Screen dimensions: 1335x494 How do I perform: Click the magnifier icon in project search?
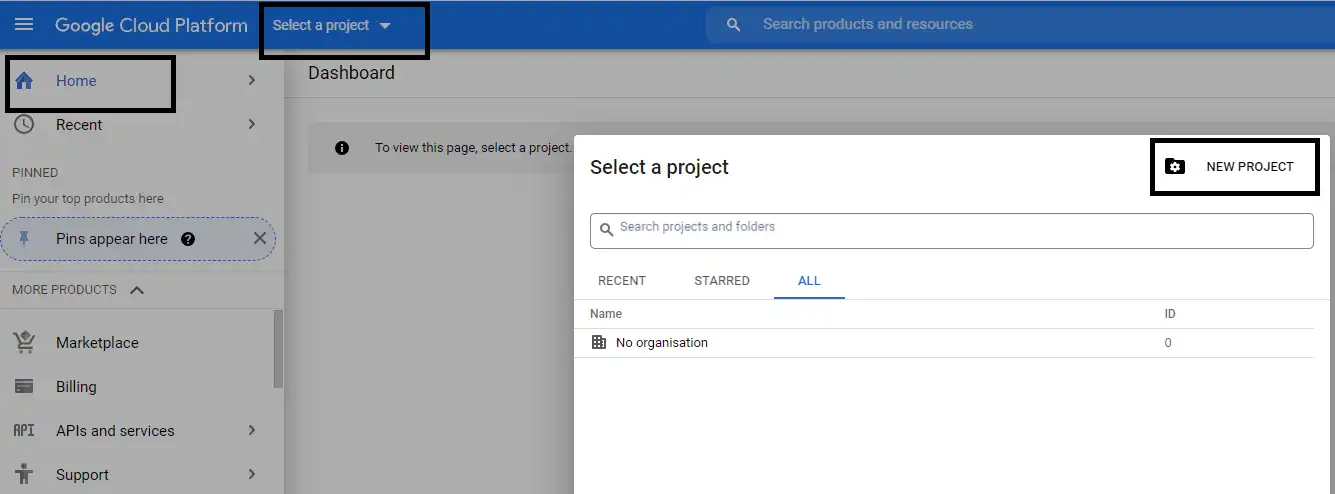pyautogui.click(x=606, y=230)
